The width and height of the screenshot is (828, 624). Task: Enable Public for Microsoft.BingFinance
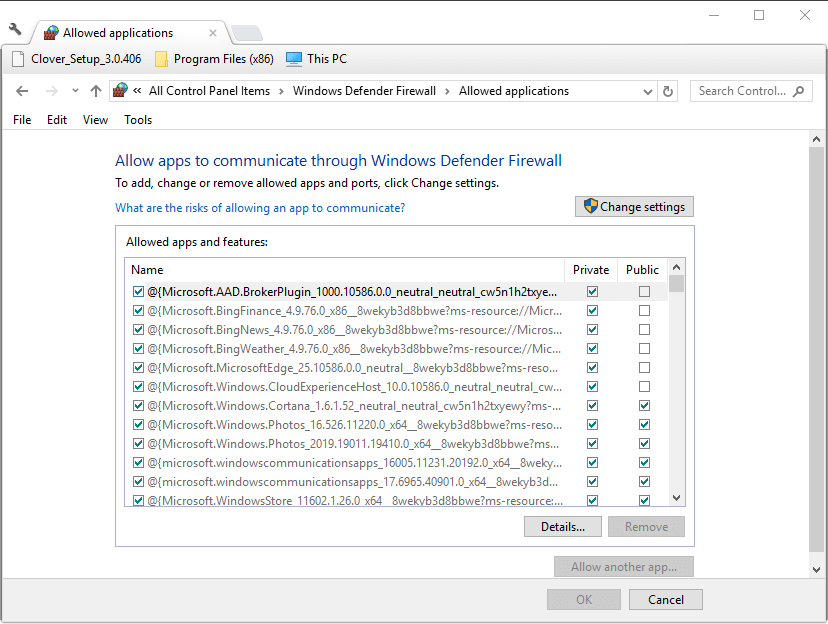(x=644, y=310)
